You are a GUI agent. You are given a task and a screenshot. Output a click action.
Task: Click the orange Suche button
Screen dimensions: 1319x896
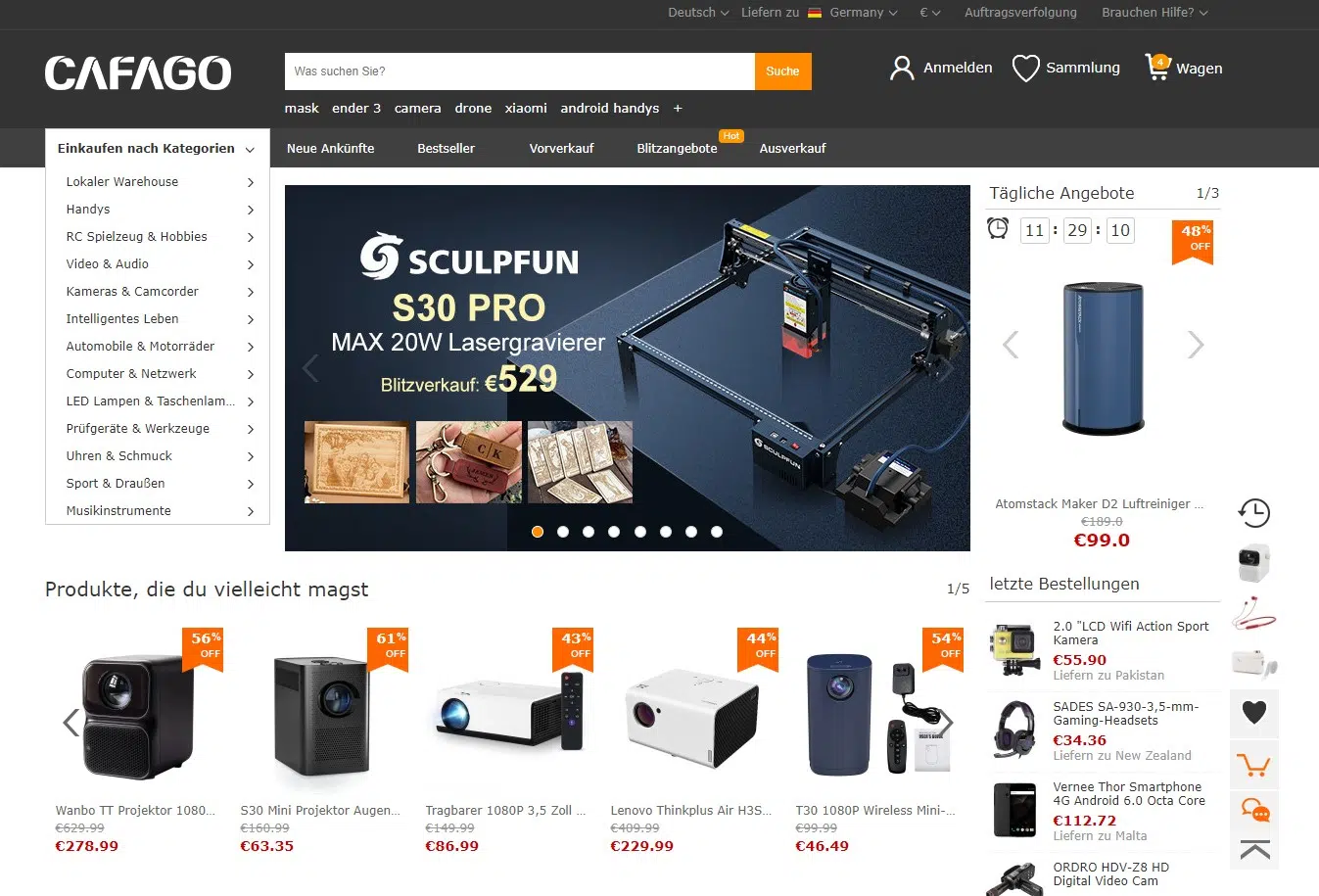coord(782,71)
